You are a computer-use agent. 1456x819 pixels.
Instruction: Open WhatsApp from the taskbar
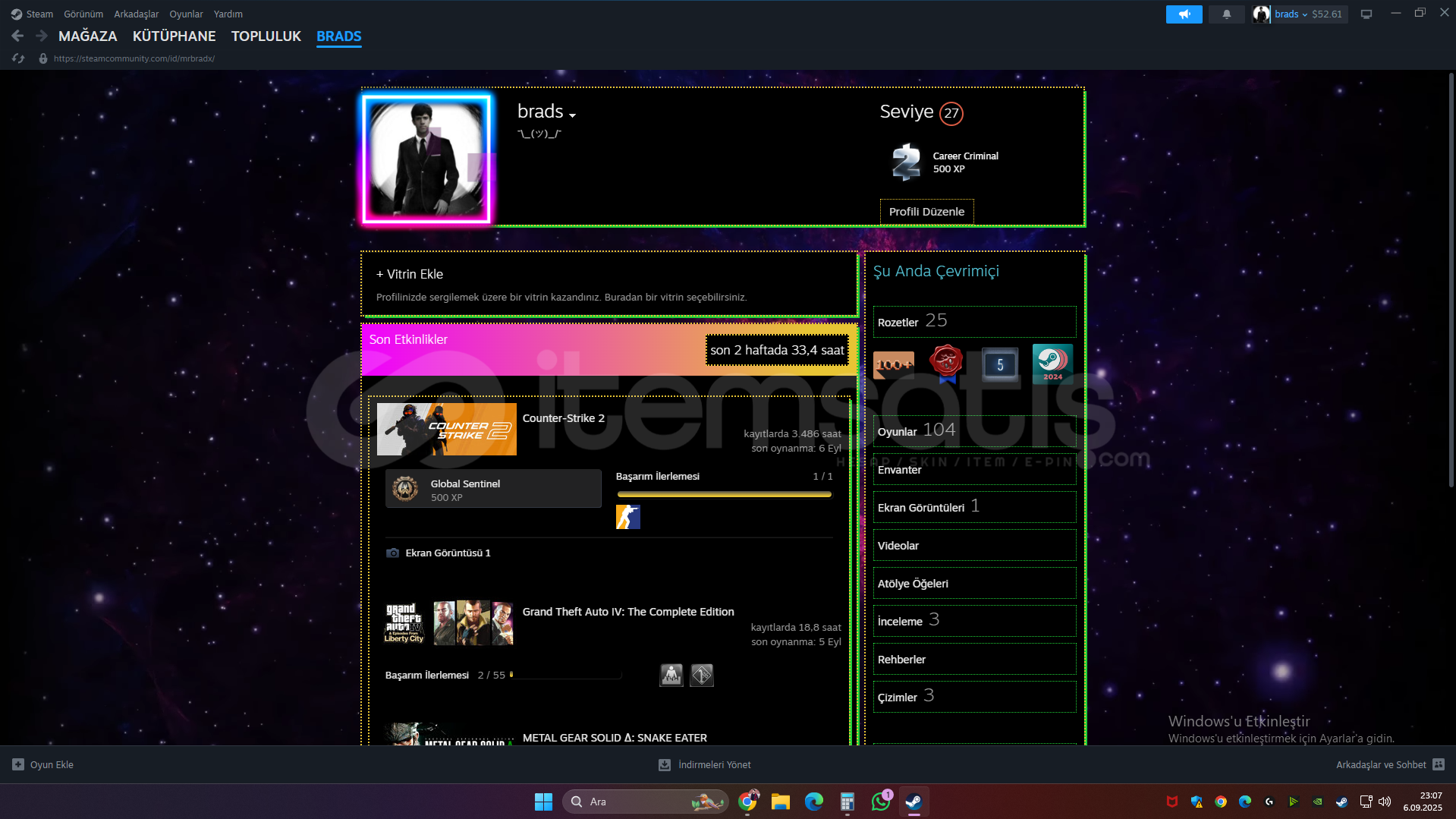click(880, 802)
